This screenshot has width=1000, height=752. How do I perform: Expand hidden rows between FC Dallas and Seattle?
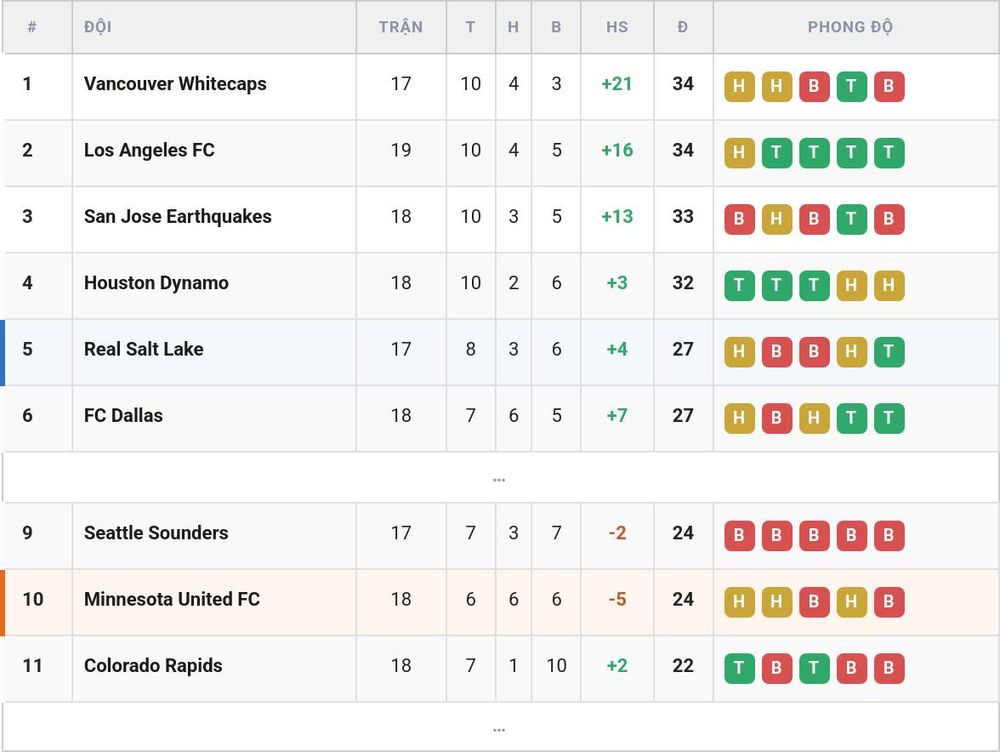coord(499,478)
